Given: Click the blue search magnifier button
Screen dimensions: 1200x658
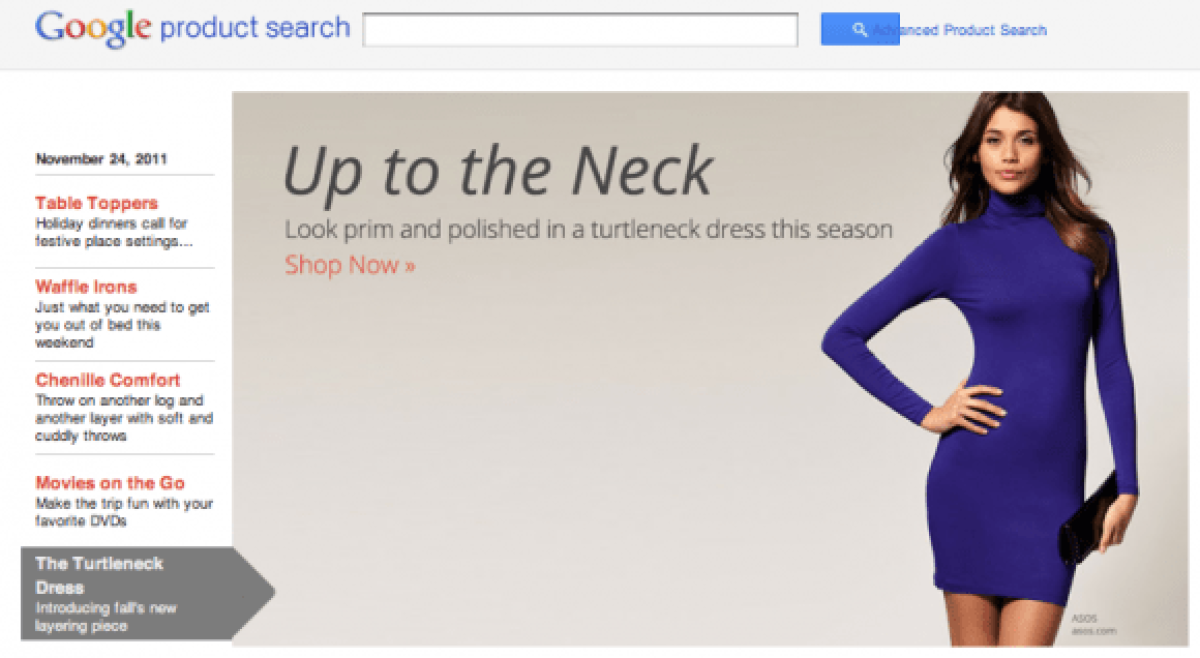Looking at the screenshot, I should tap(860, 29).
